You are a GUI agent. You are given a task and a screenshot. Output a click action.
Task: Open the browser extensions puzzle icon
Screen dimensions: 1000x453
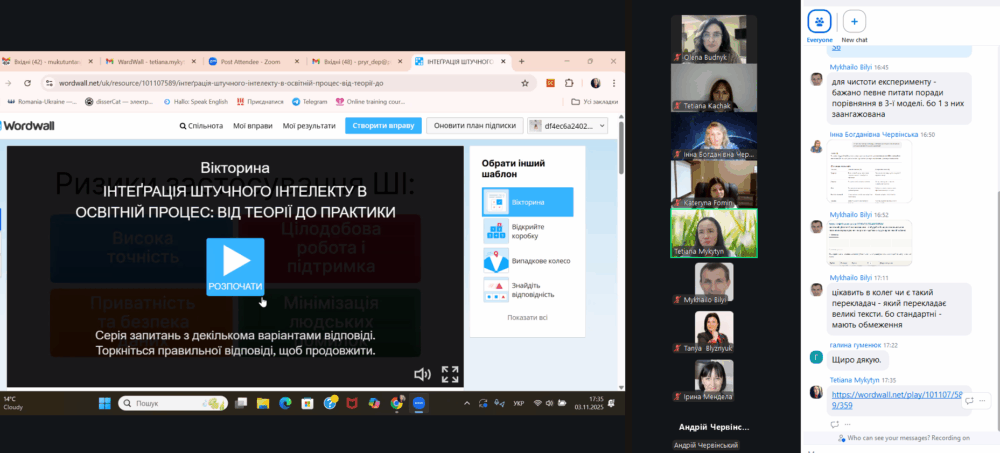pyautogui.click(x=569, y=83)
